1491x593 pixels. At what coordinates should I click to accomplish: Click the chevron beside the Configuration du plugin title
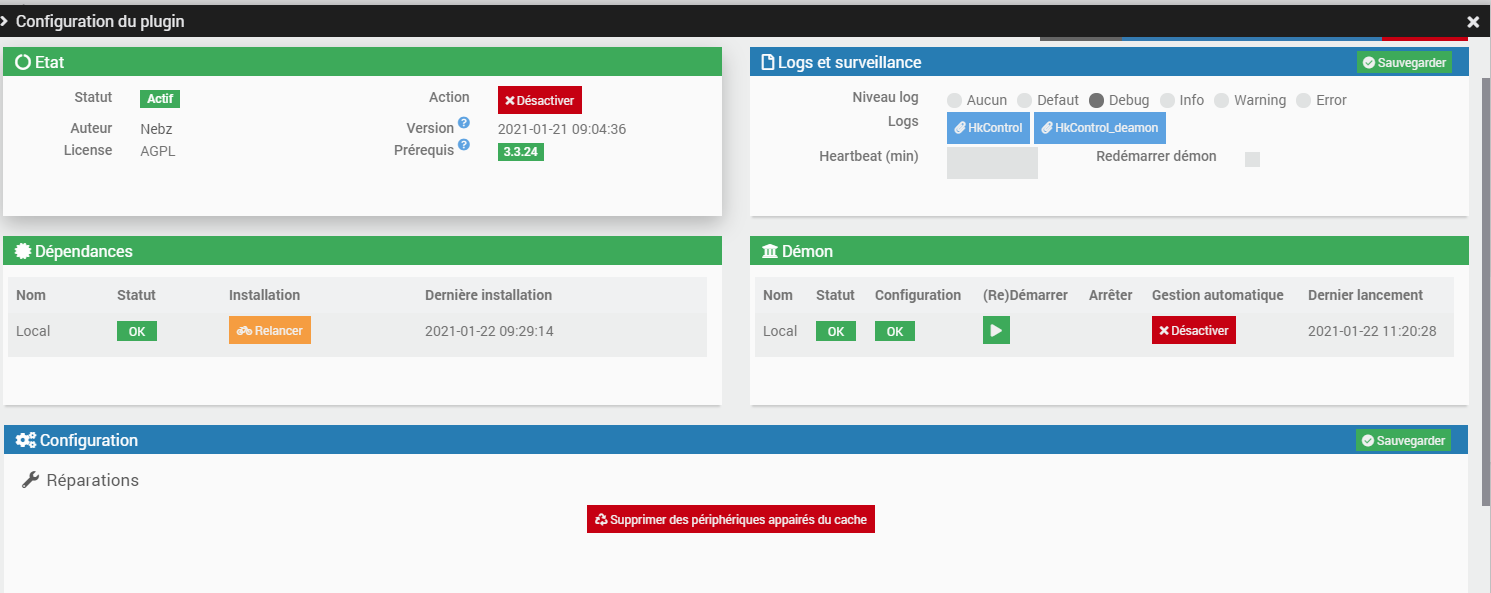[x=5, y=21]
